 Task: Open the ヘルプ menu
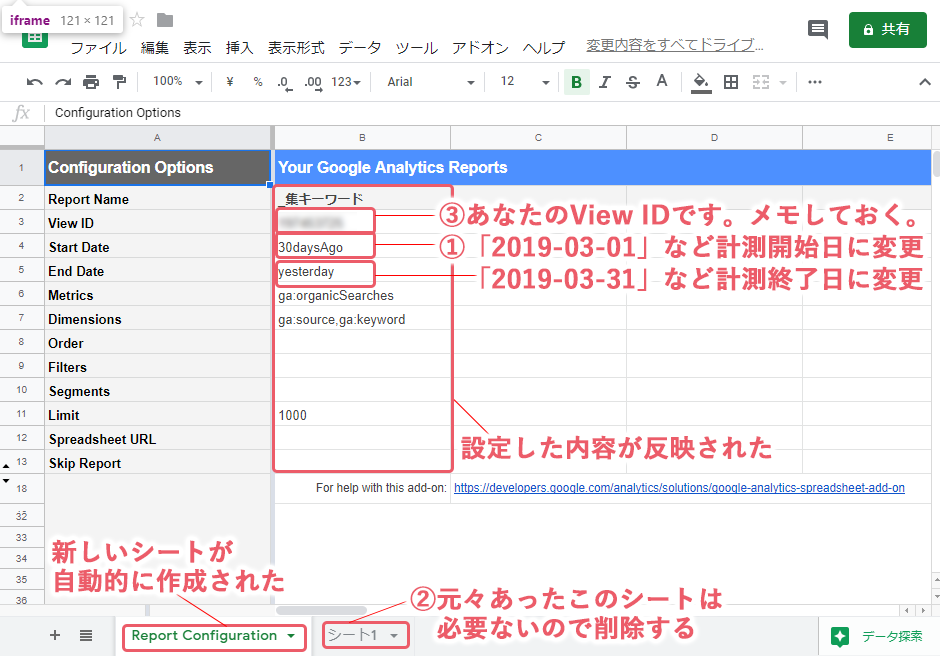[544, 48]
